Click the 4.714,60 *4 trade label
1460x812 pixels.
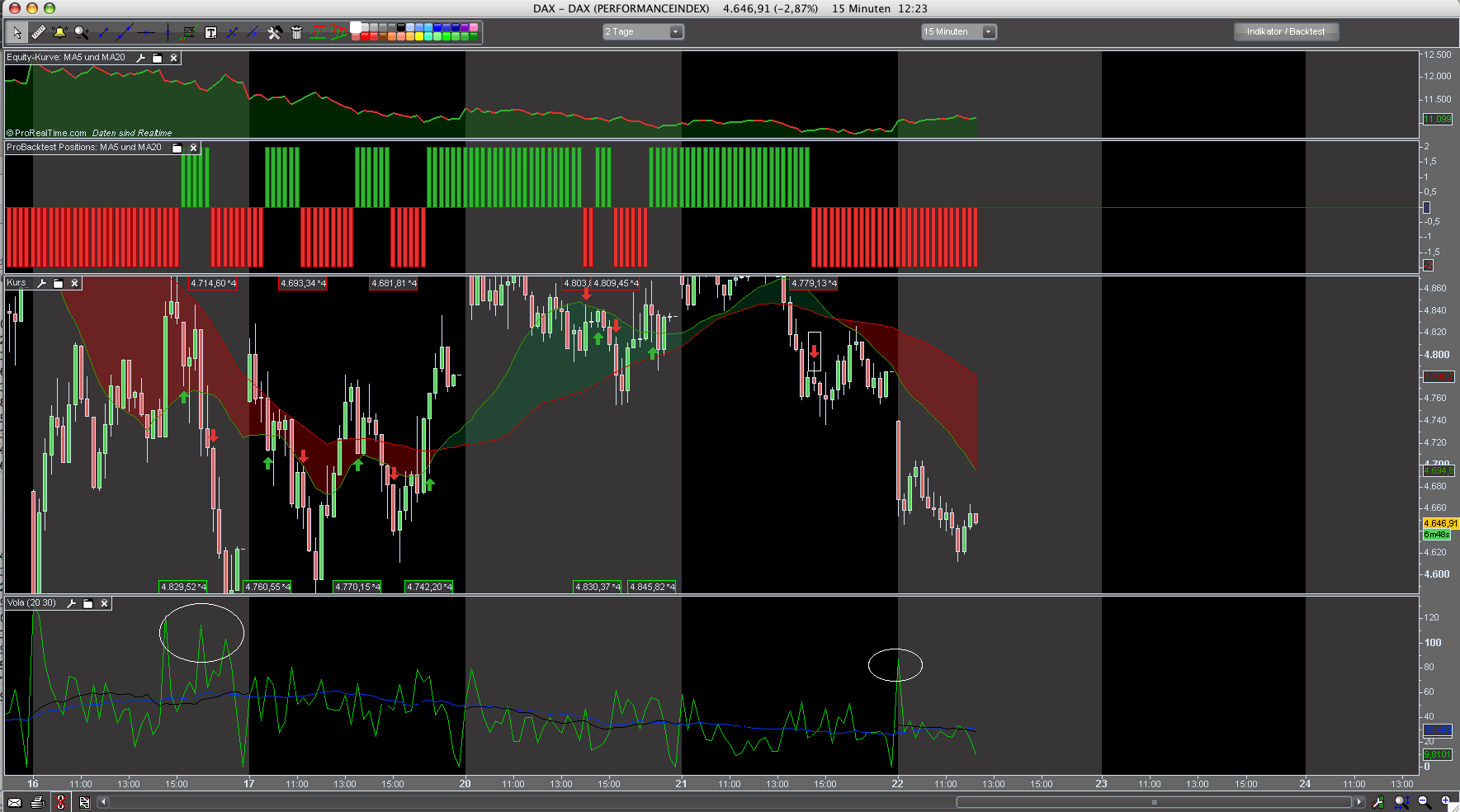[214, 283]
